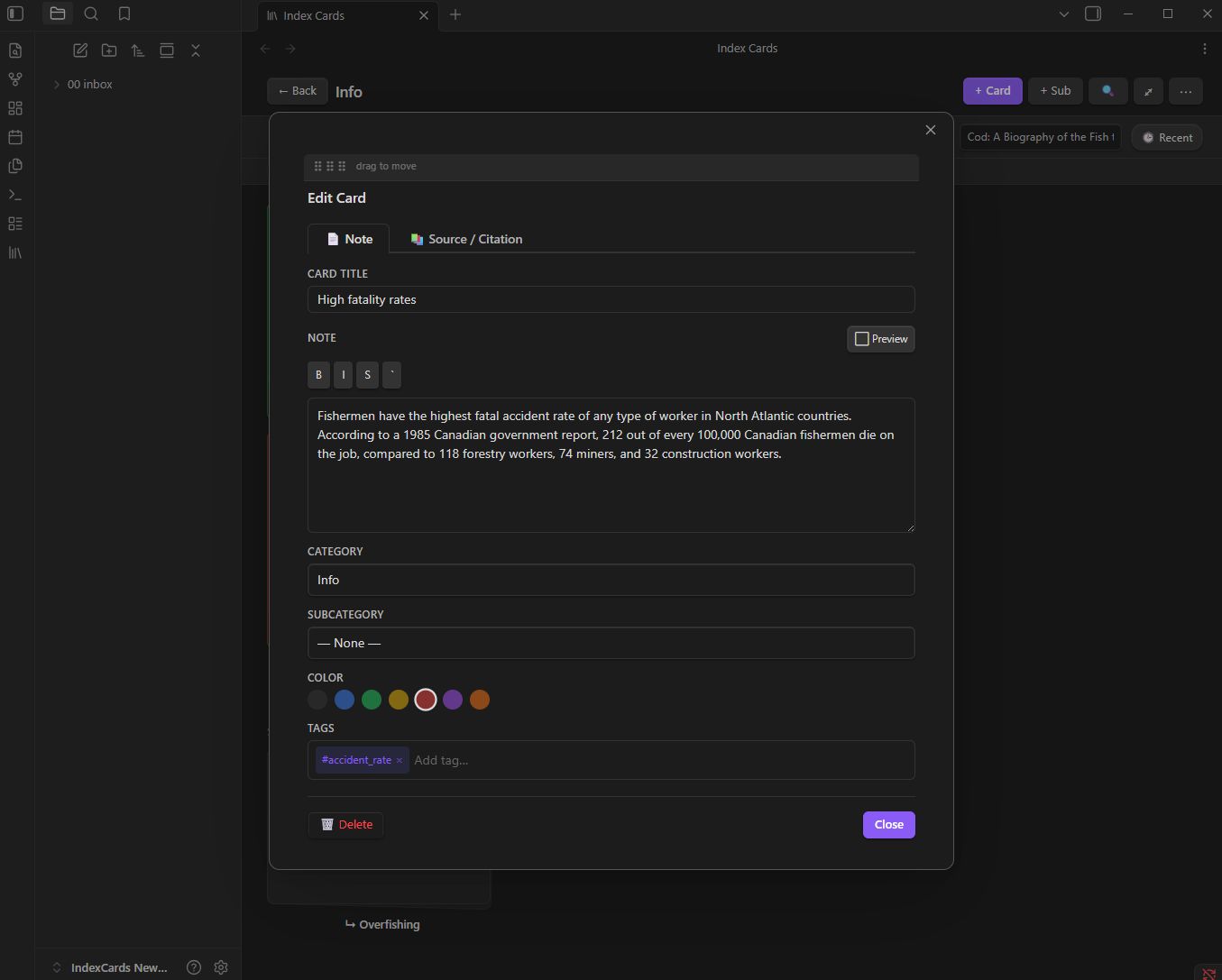The width and height of the screenshot is (1222, 980).
Task: Open the more options vertical dots
Action: [x=1205, y=48]
